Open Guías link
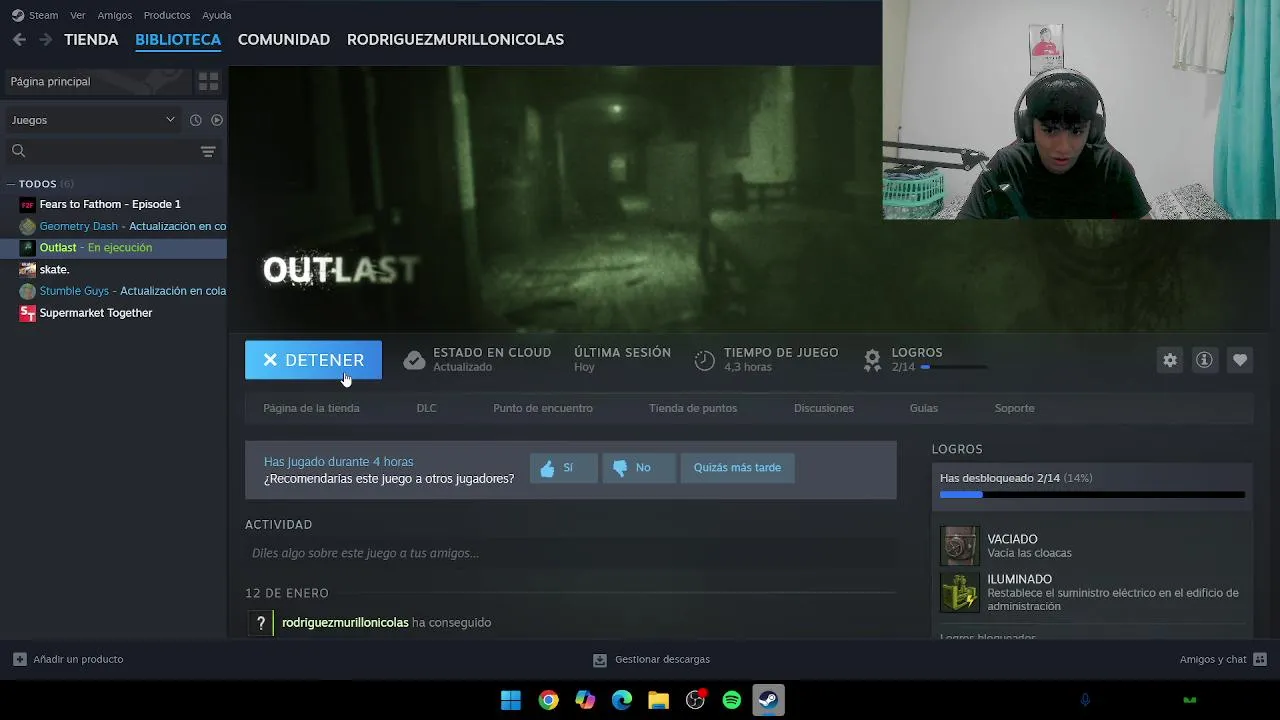 pyautogui.click(x=924, y=408)
